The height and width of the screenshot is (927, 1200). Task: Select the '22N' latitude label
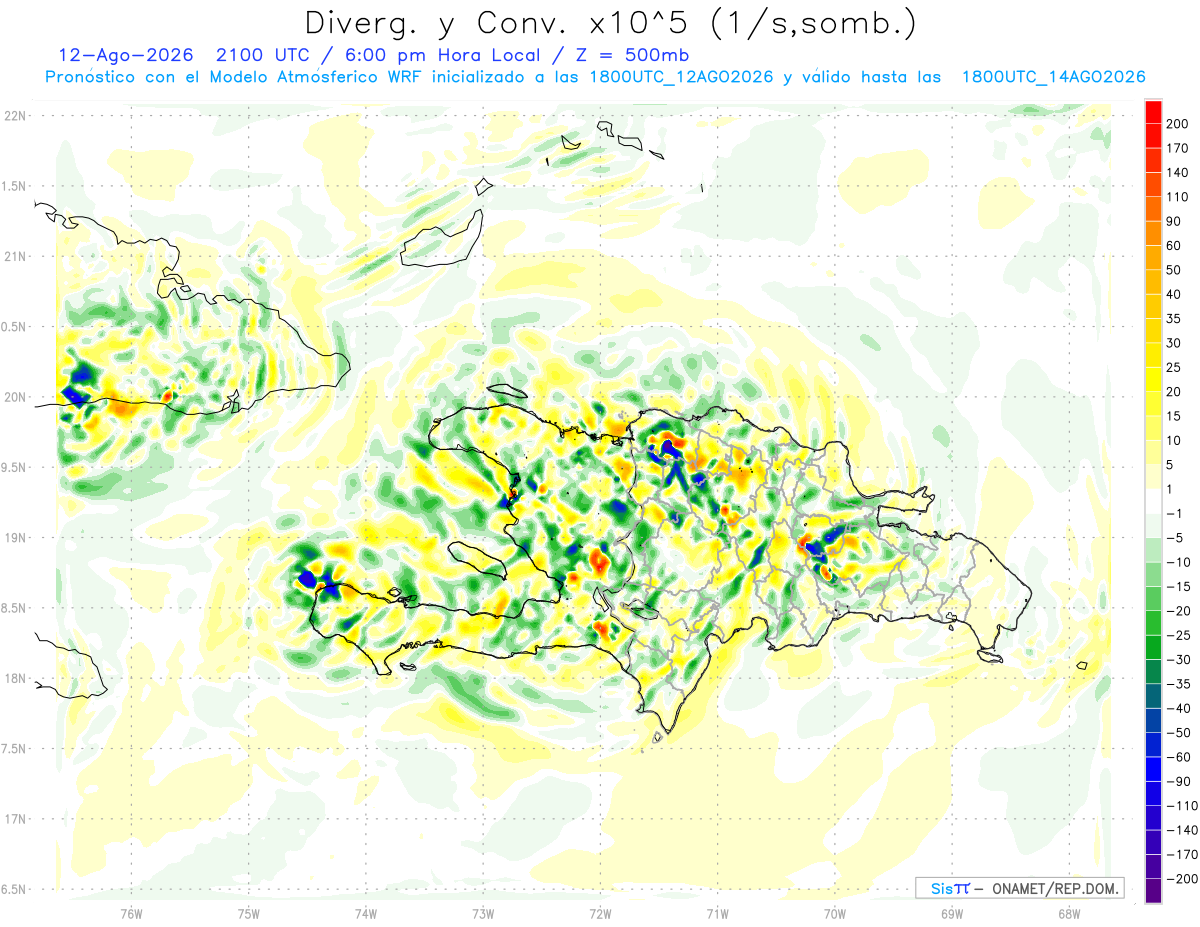click(14, 116)
